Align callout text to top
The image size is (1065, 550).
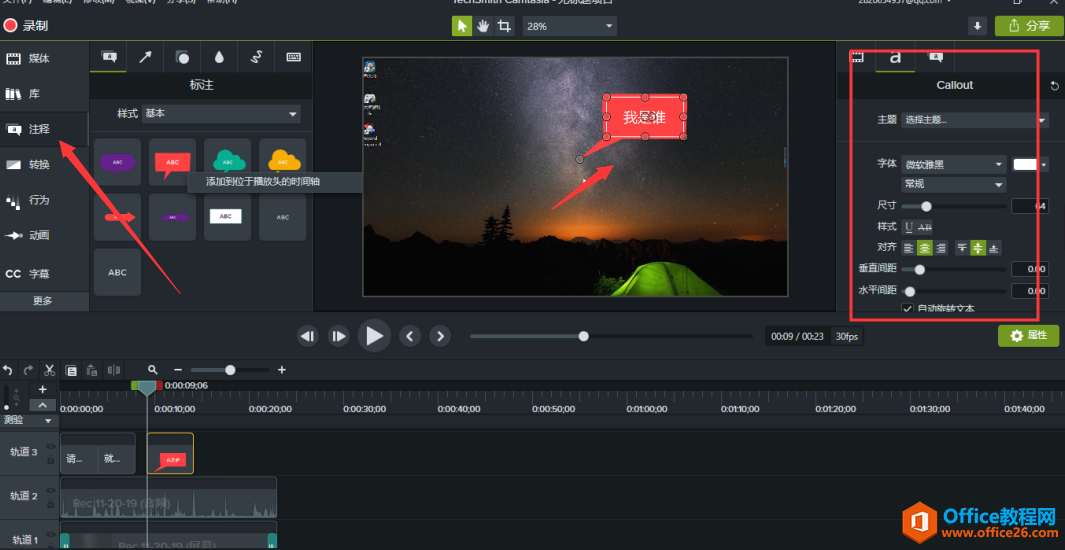(x=962, y=249)
